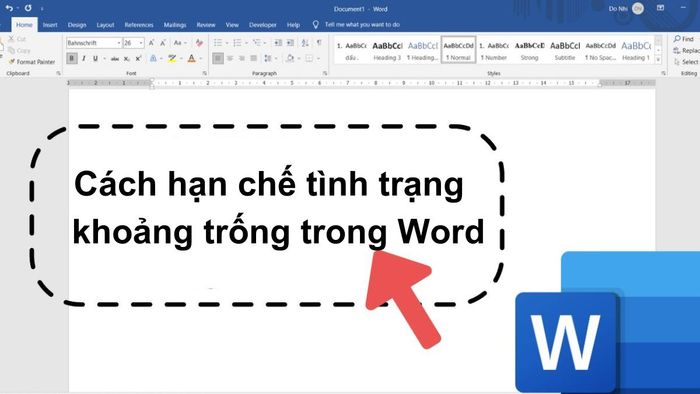This screenshot has height=394, width=700.
Task: Toggle Align Left paragraph alignment
Action: (218, 58)
